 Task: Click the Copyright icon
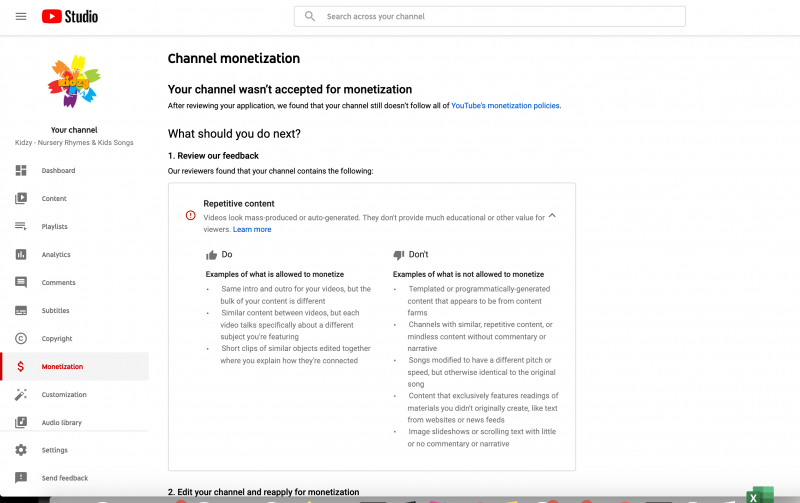(21, 339)
